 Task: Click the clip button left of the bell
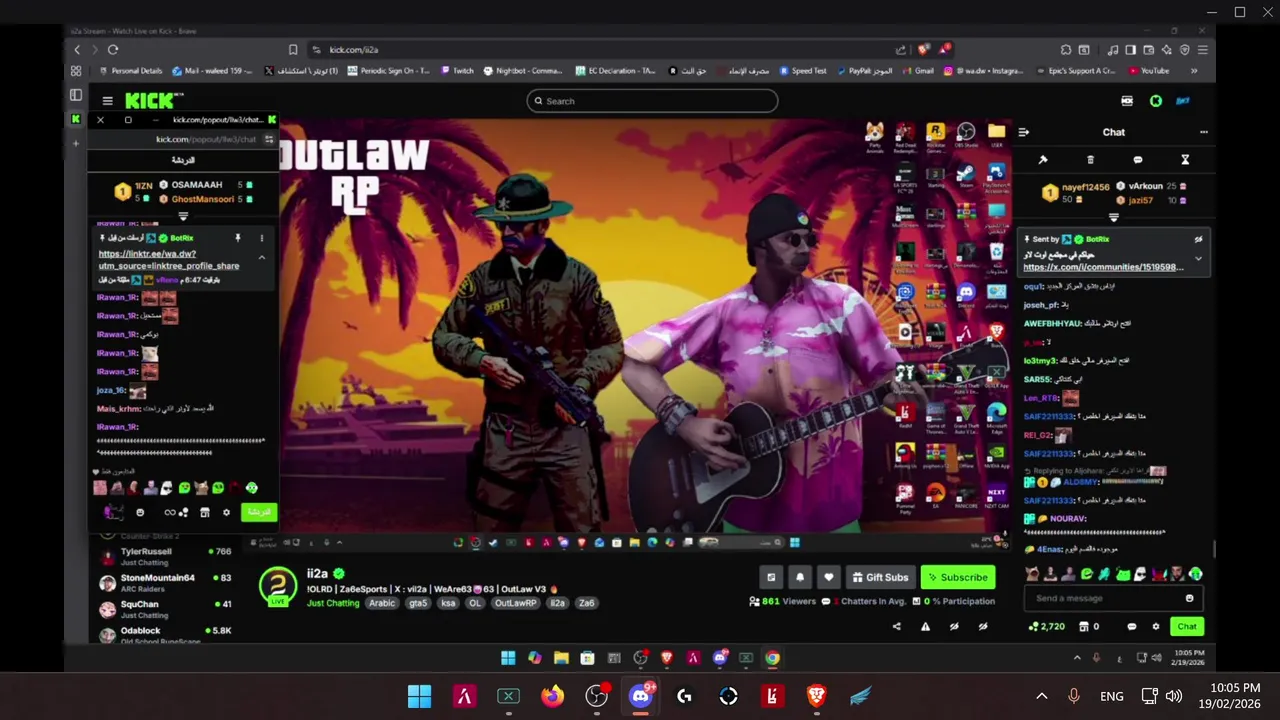[x=771, y=577]
